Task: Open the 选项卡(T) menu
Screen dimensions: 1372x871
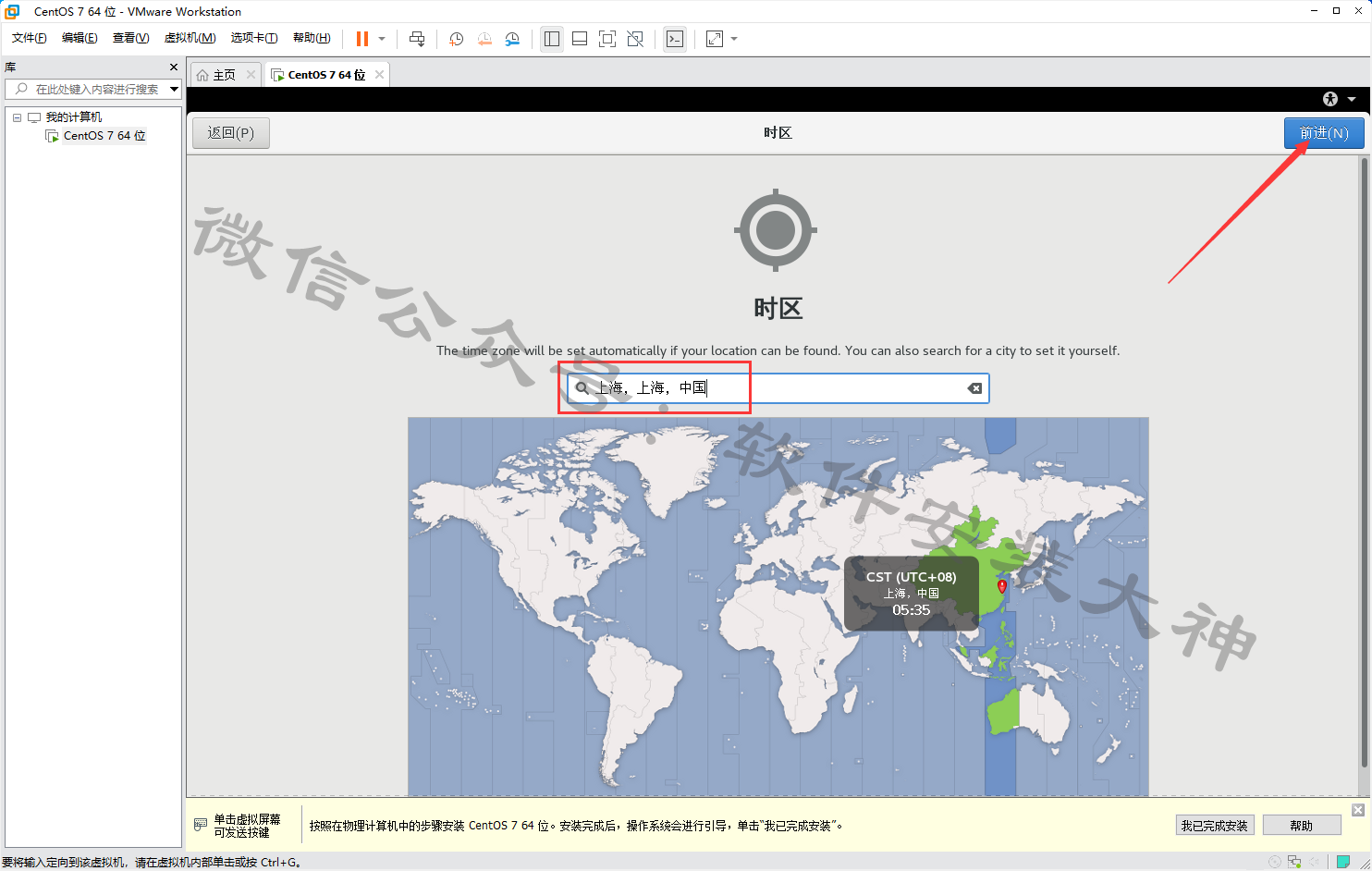Action: pos(254,38)
